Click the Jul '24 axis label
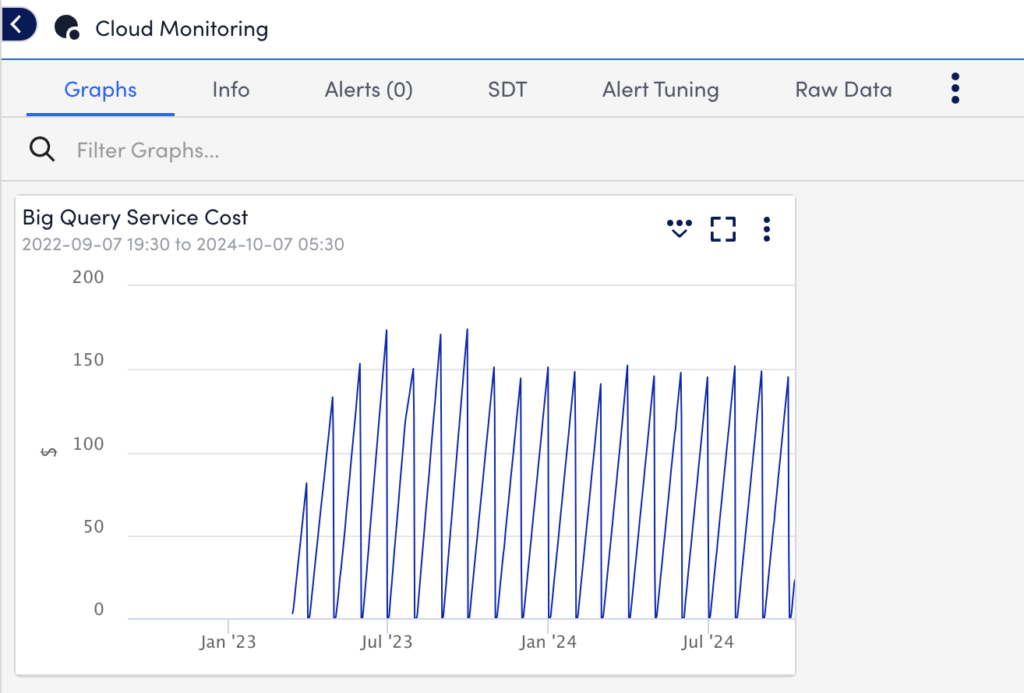This screenshot has height=693, width=1024. pyautogui.click(x=707, y=642)
